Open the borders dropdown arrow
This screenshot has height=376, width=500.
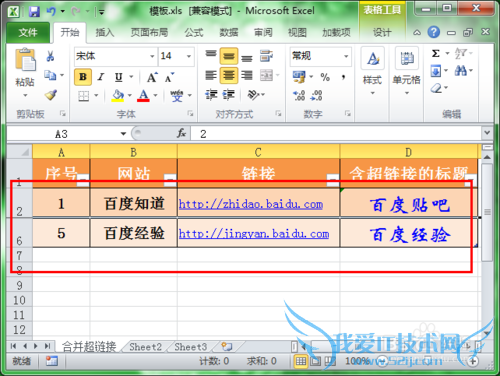(x=96, y=96)
